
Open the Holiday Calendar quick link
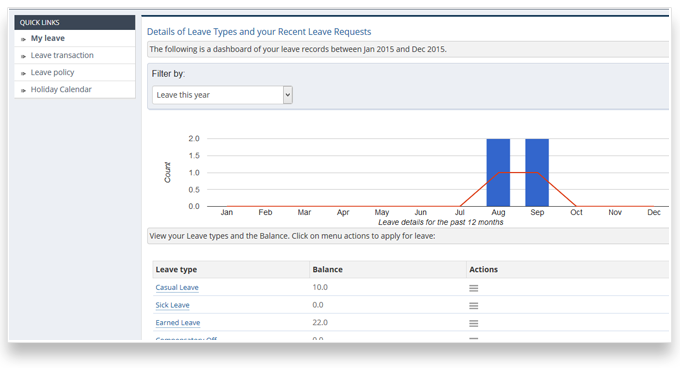coord(61,89)
